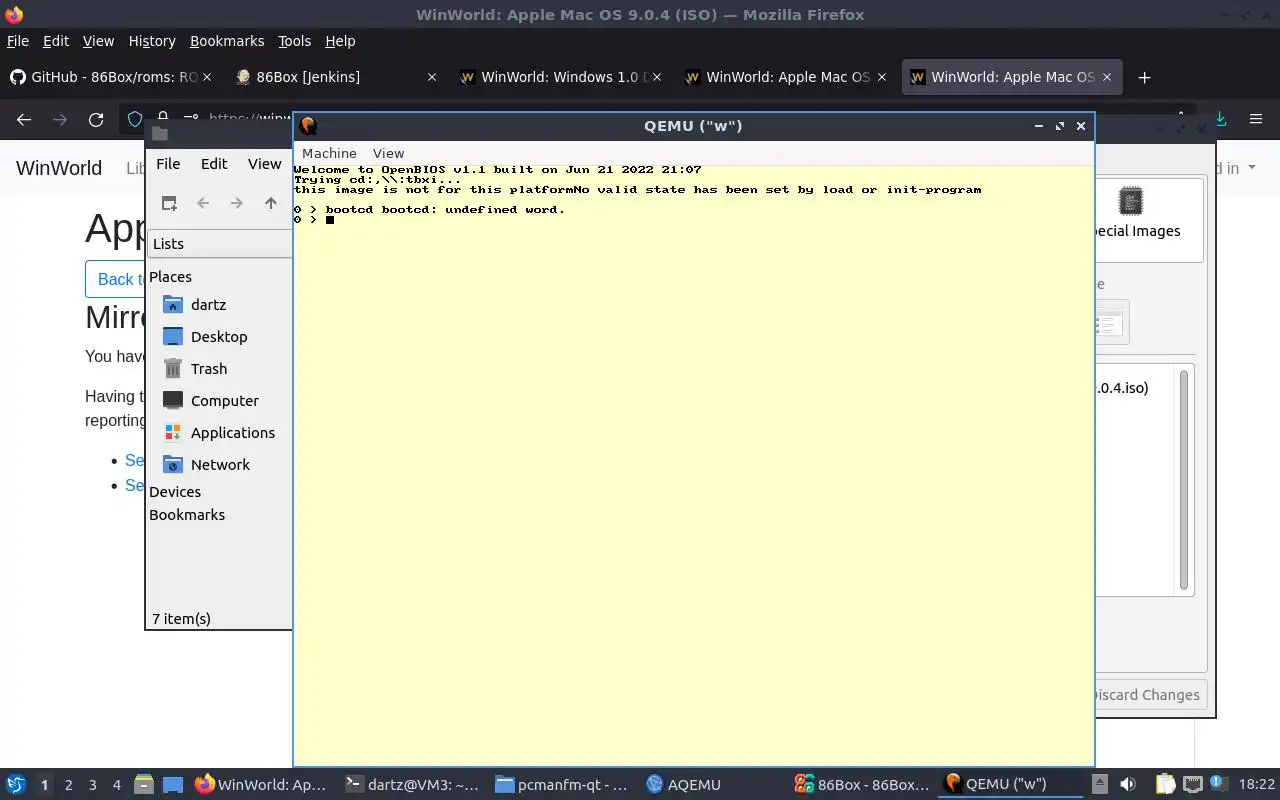Click the WinWorld site logo link
1280x800 pixels.
pyautogui.click(x=59, y=168)
